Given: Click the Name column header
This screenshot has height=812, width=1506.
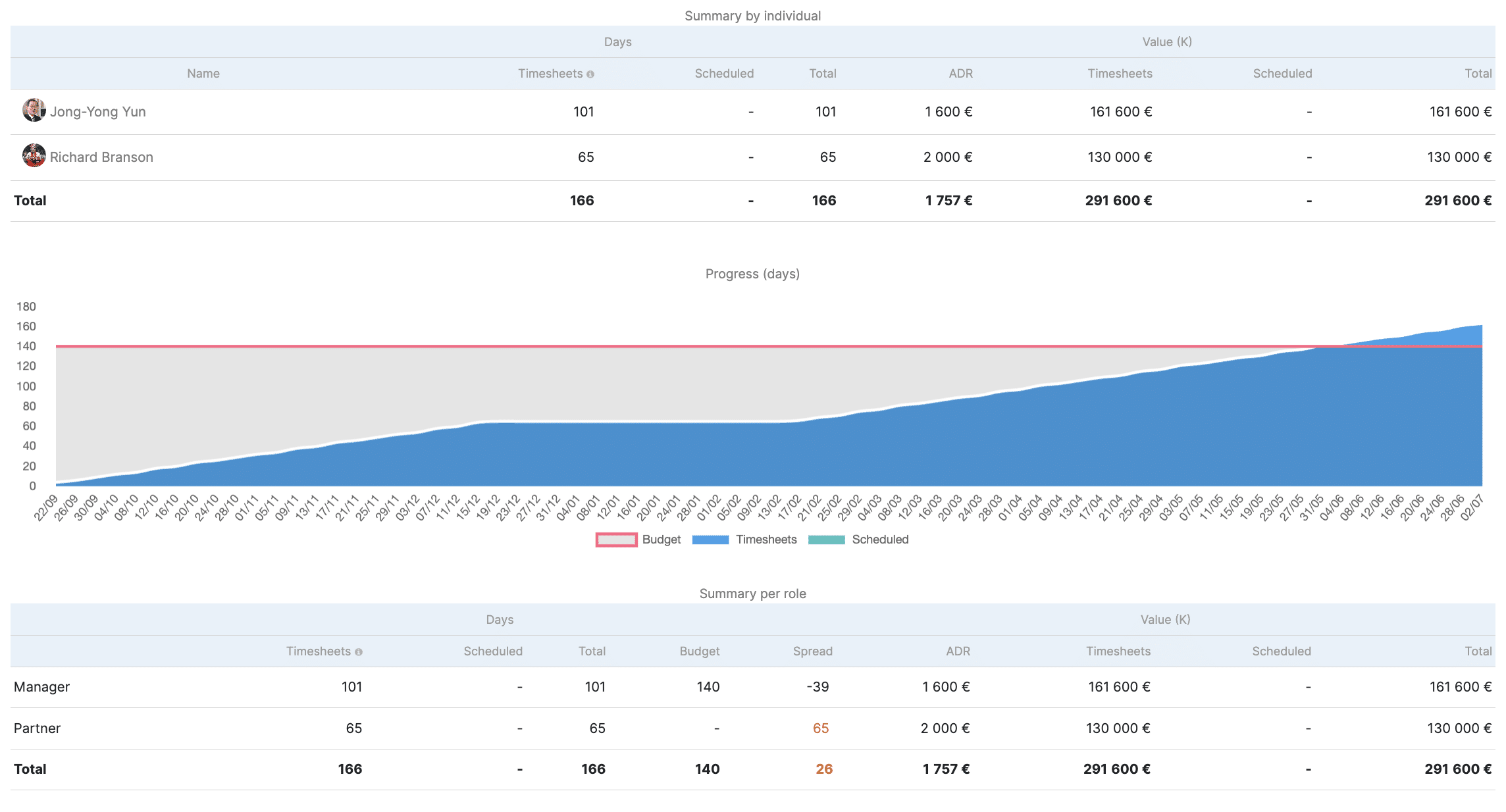Looking at the screenshot, I should pos(203,74).
